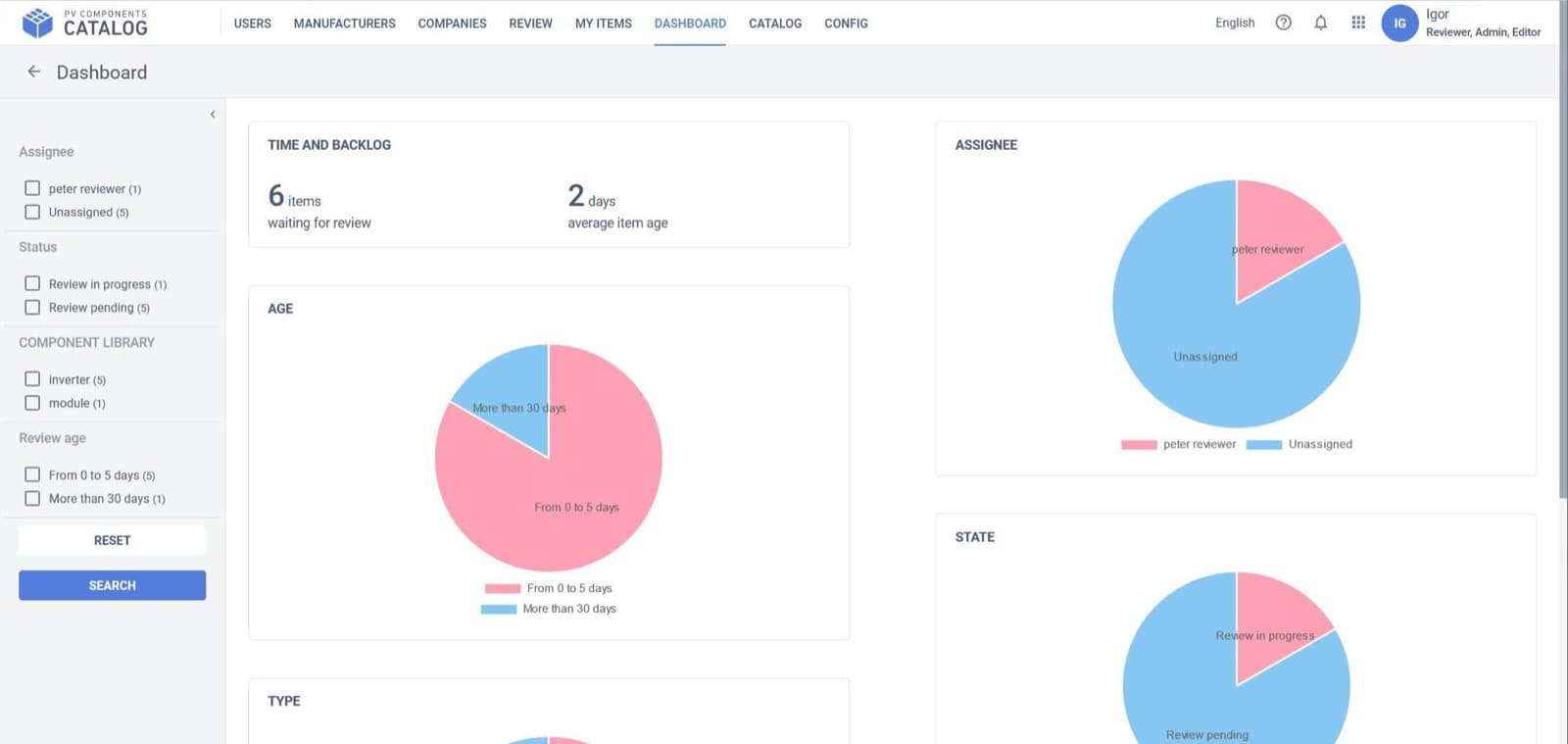Check the peter reviewer assignee filter
Viewport: 1568px width, 744px height.
coord(32,188)
